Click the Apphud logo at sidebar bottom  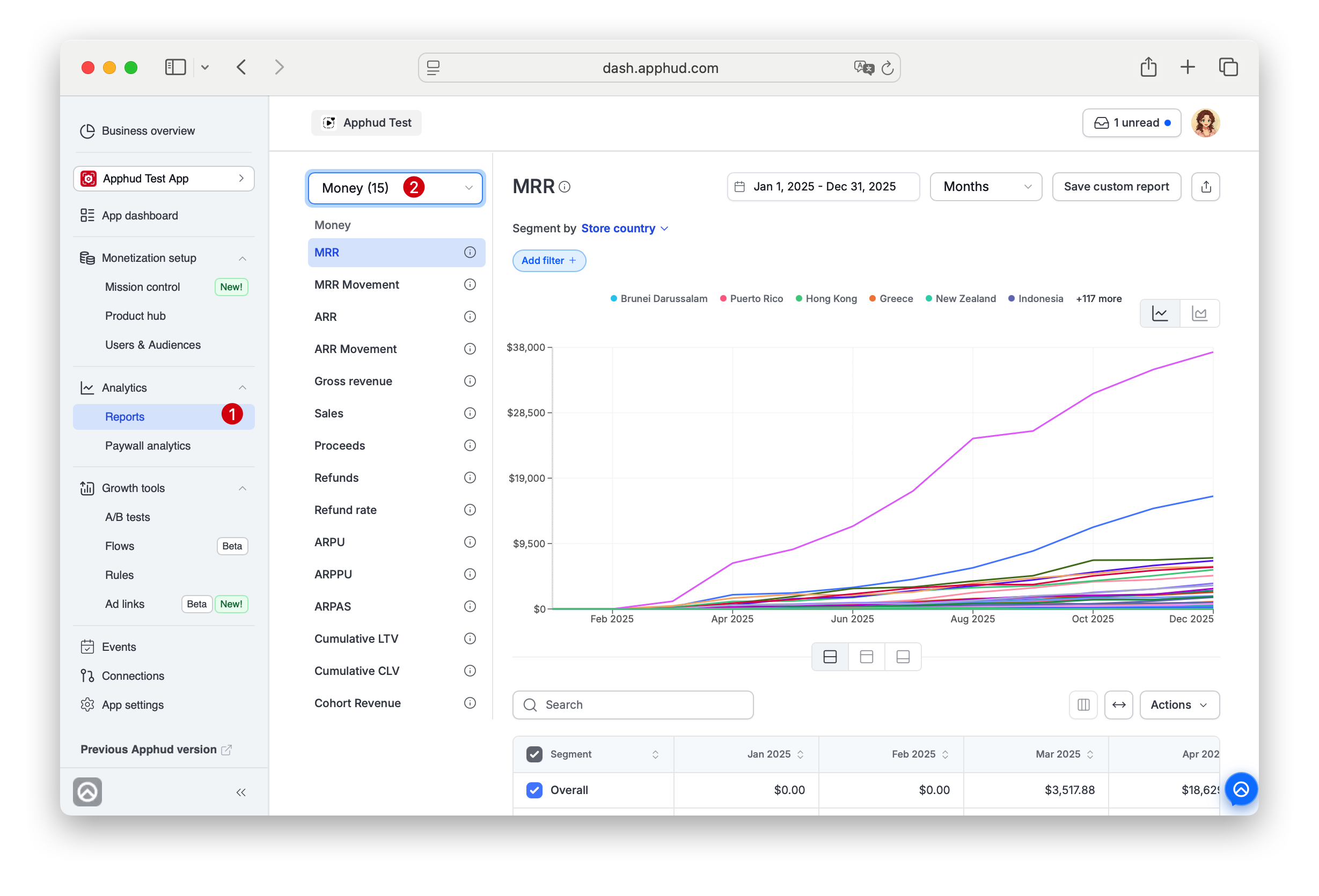coord(87,791)
